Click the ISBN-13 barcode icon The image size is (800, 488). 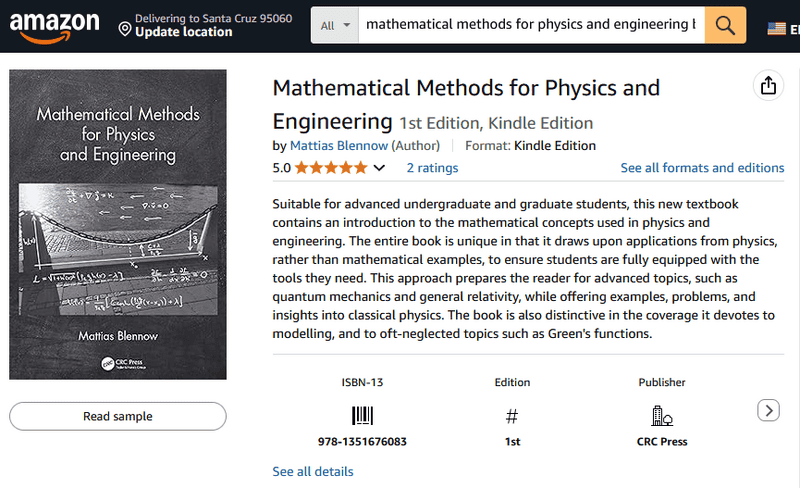coord(362,416)
